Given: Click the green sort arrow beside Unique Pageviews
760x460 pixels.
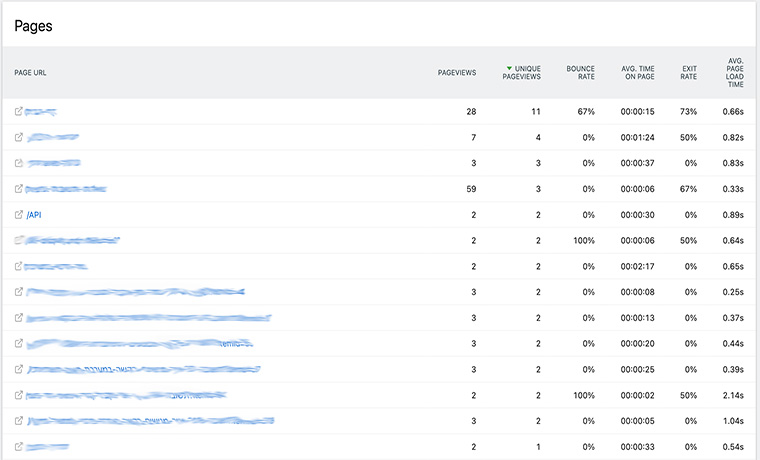Looking at the screenshot, I should (509, 68).
